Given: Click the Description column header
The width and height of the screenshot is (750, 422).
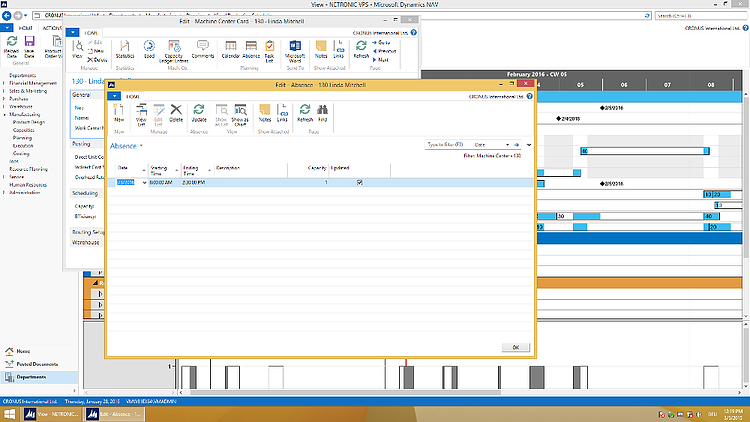Looking at the screenshot, I should (x=251, y=170).
